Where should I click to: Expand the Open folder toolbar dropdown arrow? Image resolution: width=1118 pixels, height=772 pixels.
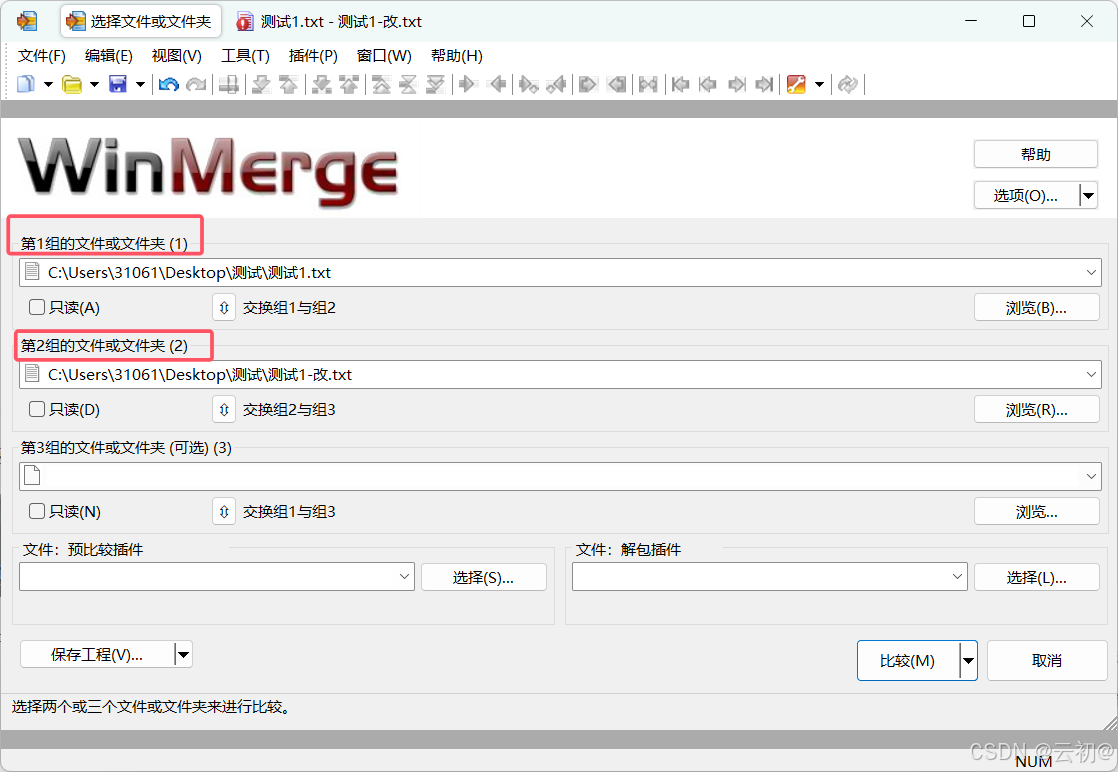tap(94, 84)
